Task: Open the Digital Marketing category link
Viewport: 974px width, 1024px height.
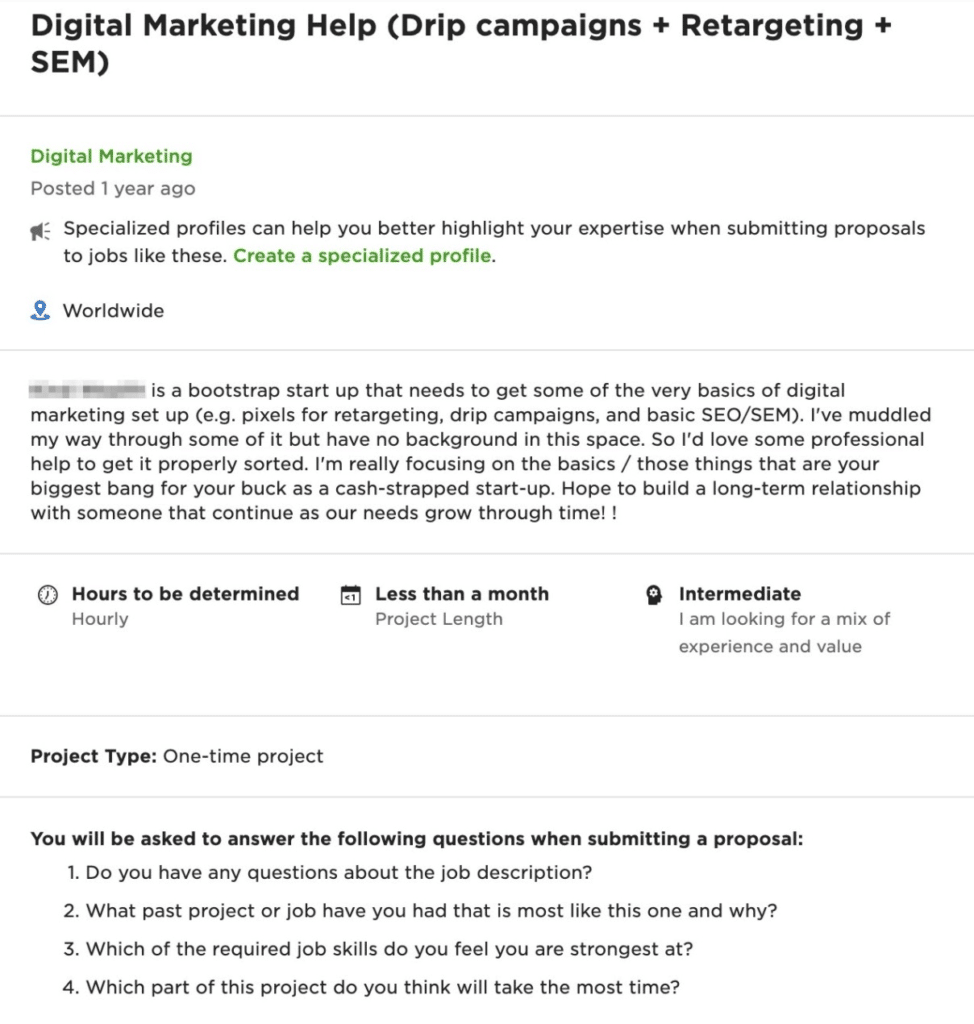Action: (111, 156)
